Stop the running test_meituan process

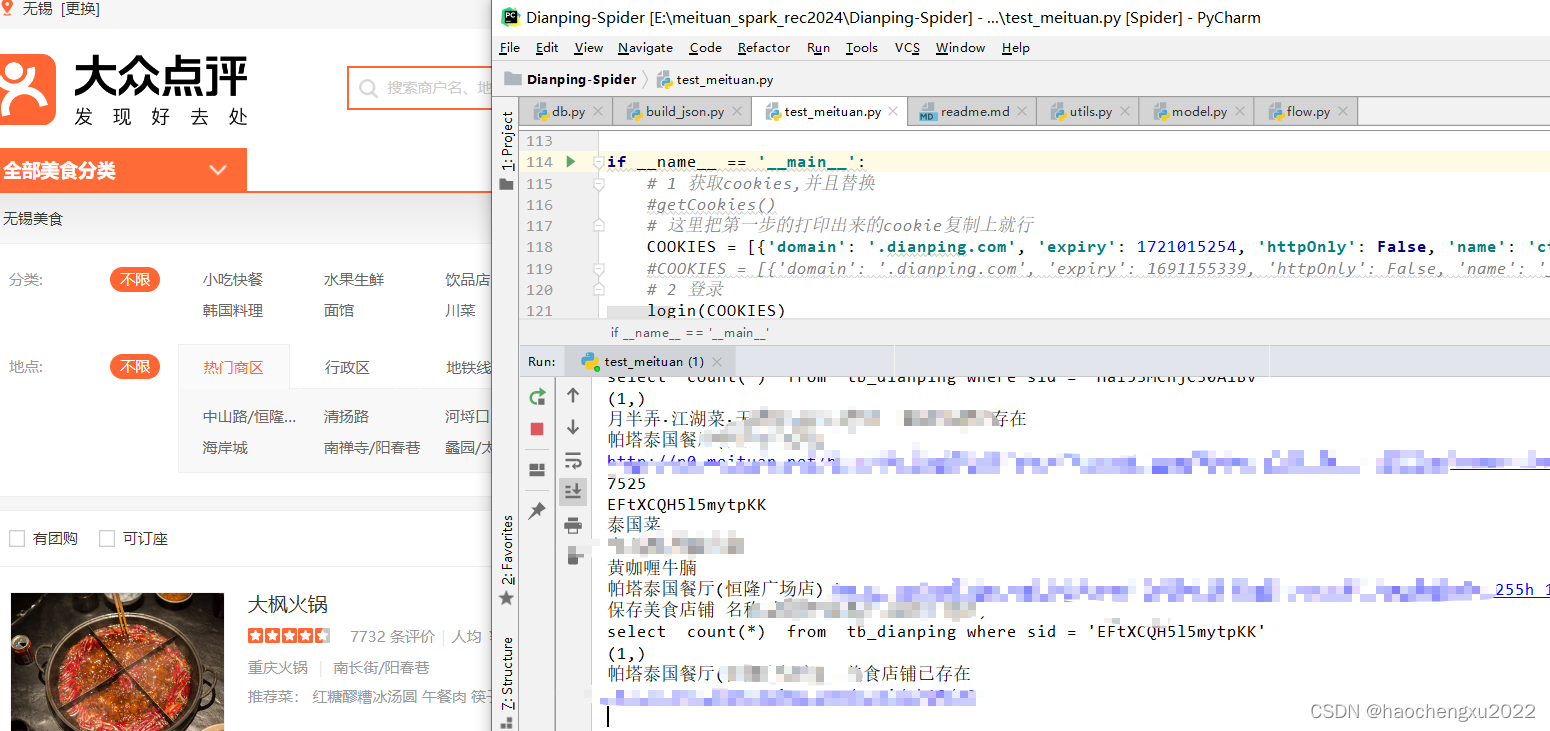pyautogui.click(x=537, y=428)
